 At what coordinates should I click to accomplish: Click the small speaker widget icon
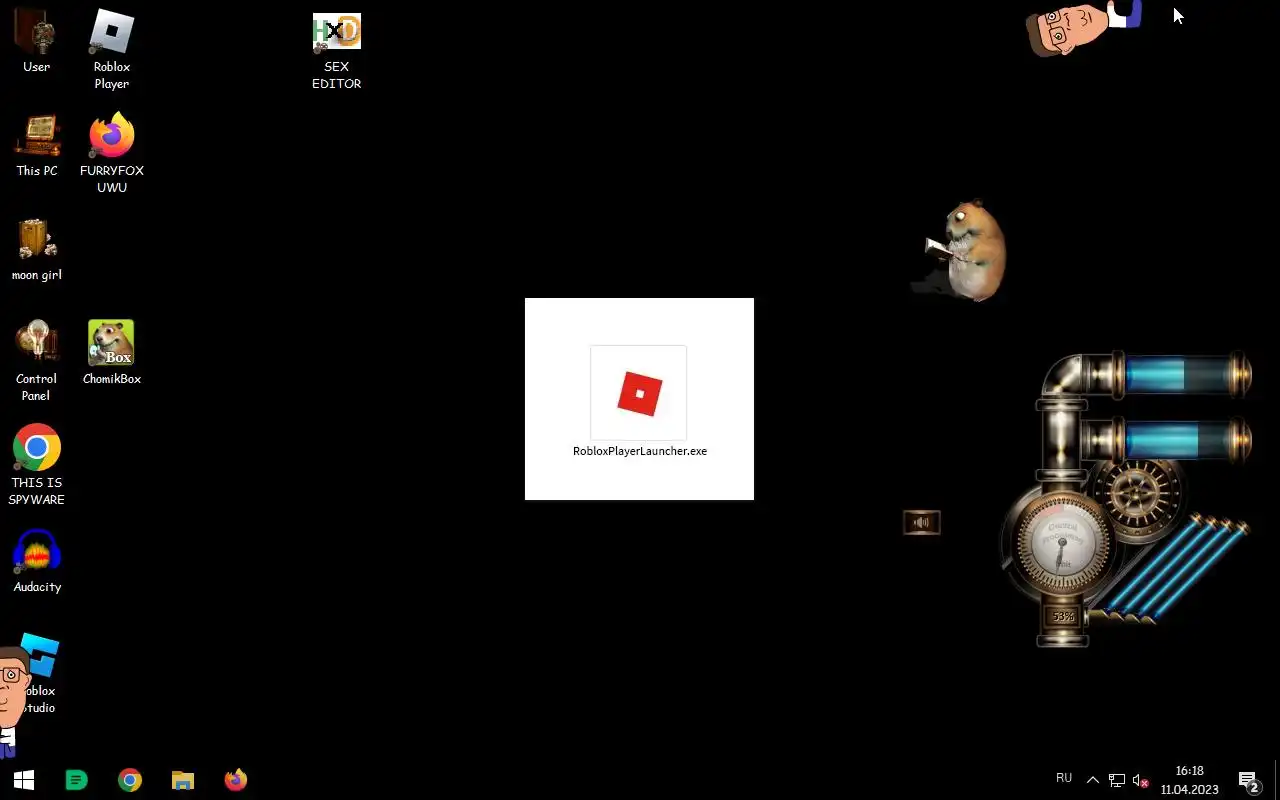tap(922, 522)
